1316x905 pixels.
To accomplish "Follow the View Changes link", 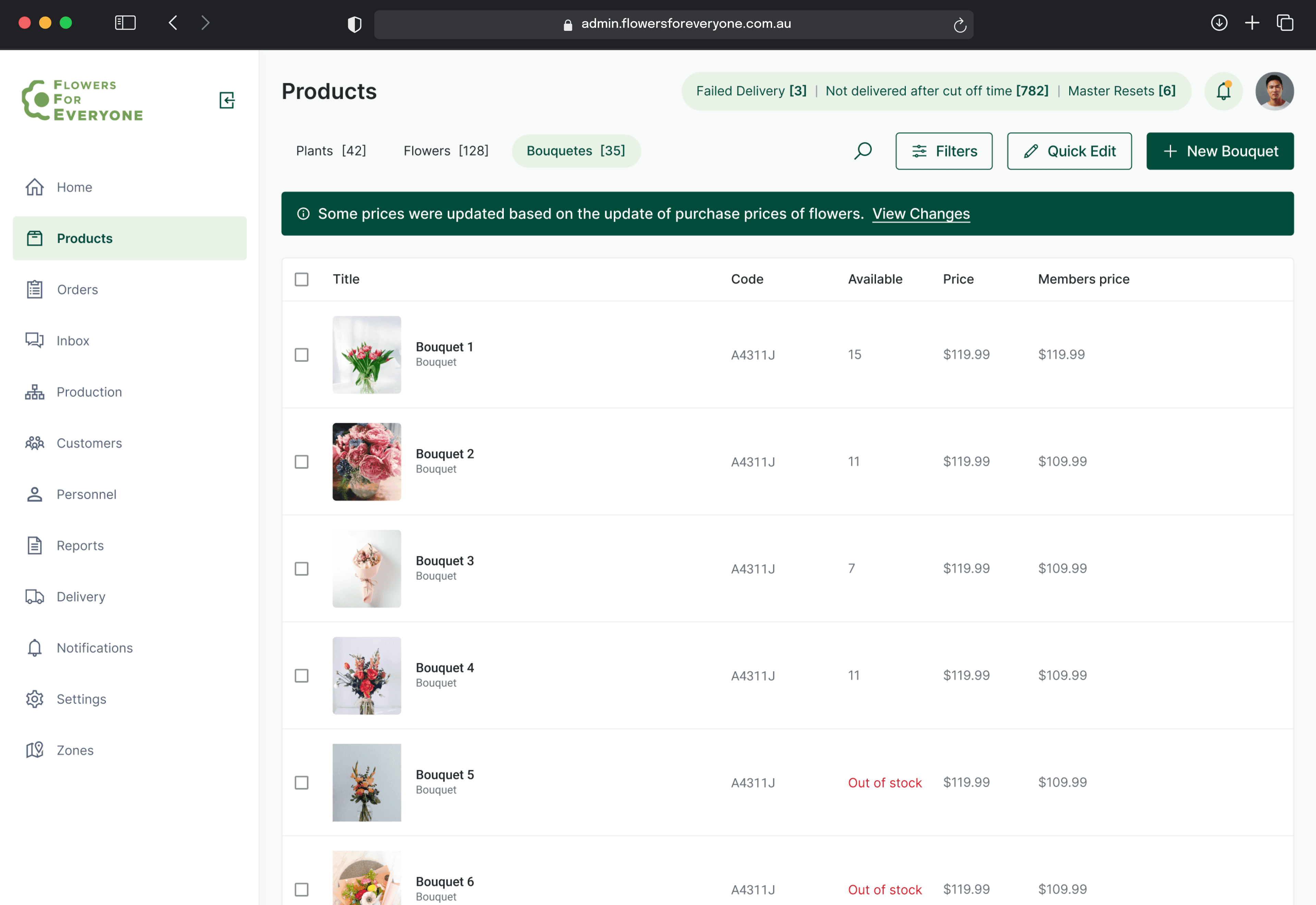I will tap(921, 214).
